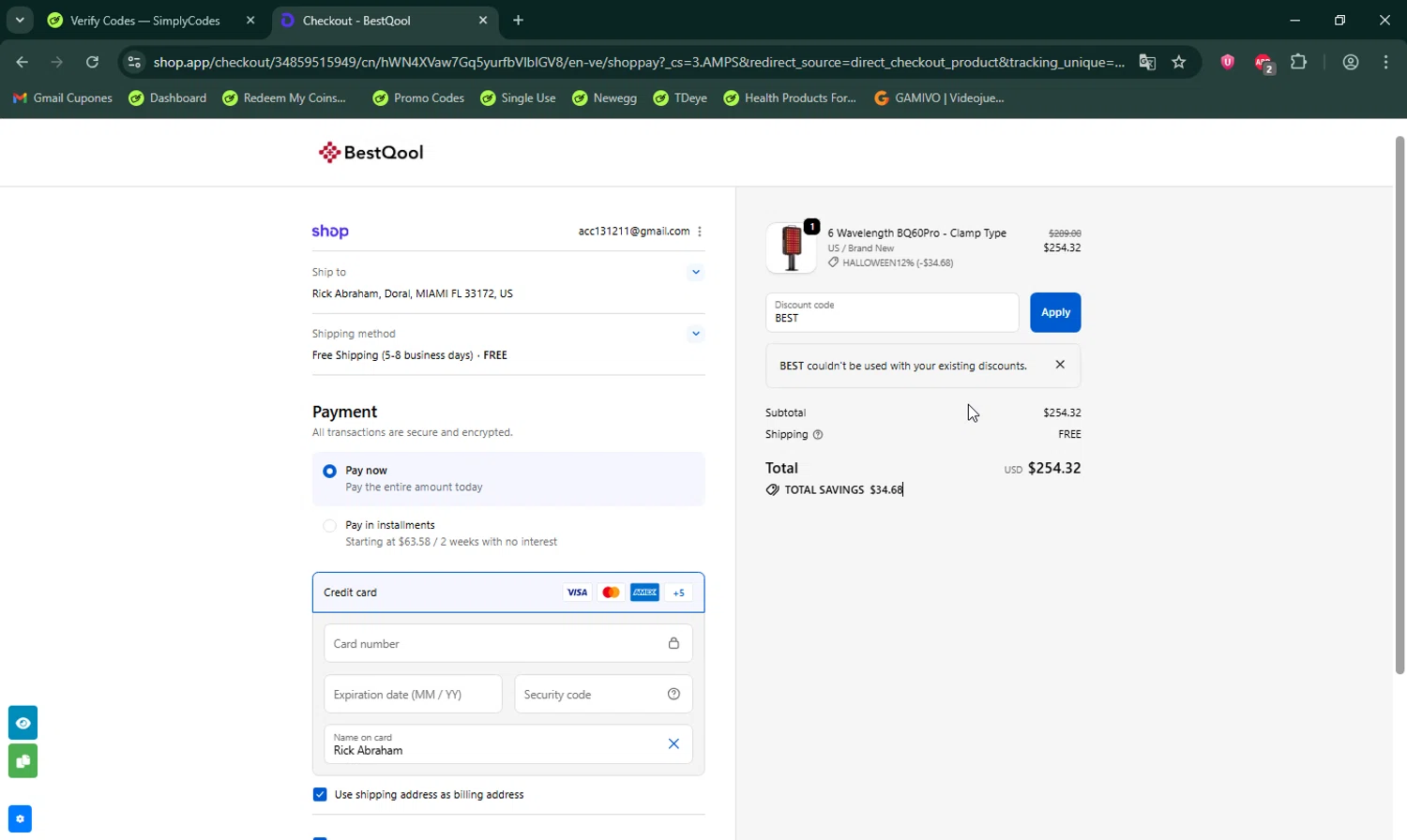The width and height of the screenshot is (1407, 840).
Task: Clear the Name on card field
Action: 673,743
